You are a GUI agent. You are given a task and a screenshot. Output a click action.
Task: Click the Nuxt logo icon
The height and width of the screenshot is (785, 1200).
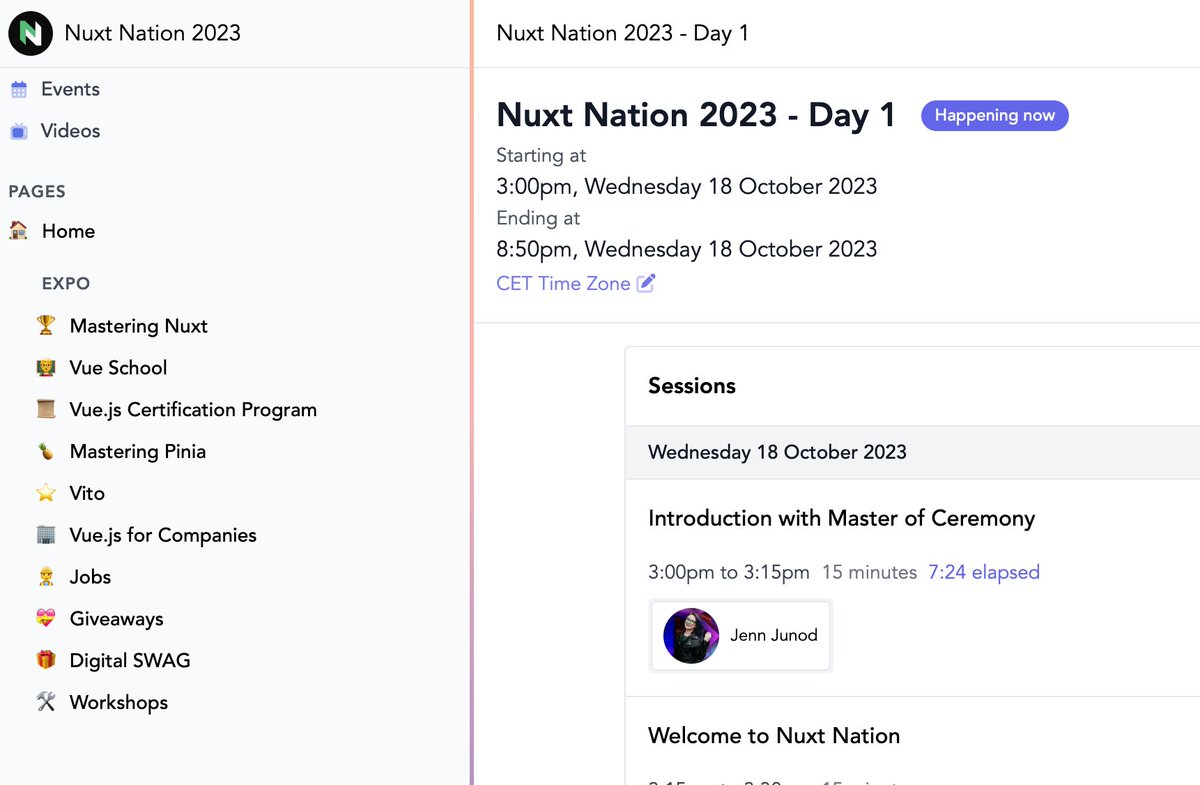pyautogui.click(x=31, y=33)
